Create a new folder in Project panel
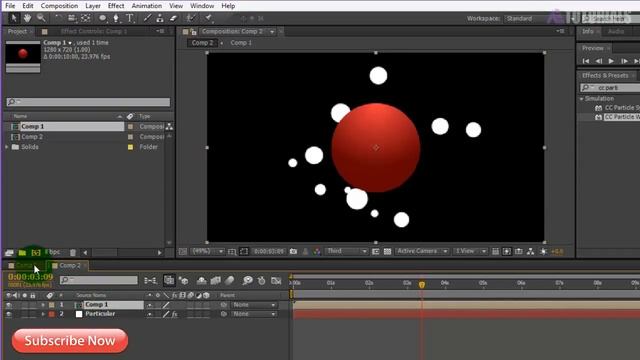The width and height of the screenshot is (640, 360). coord(22,253)
